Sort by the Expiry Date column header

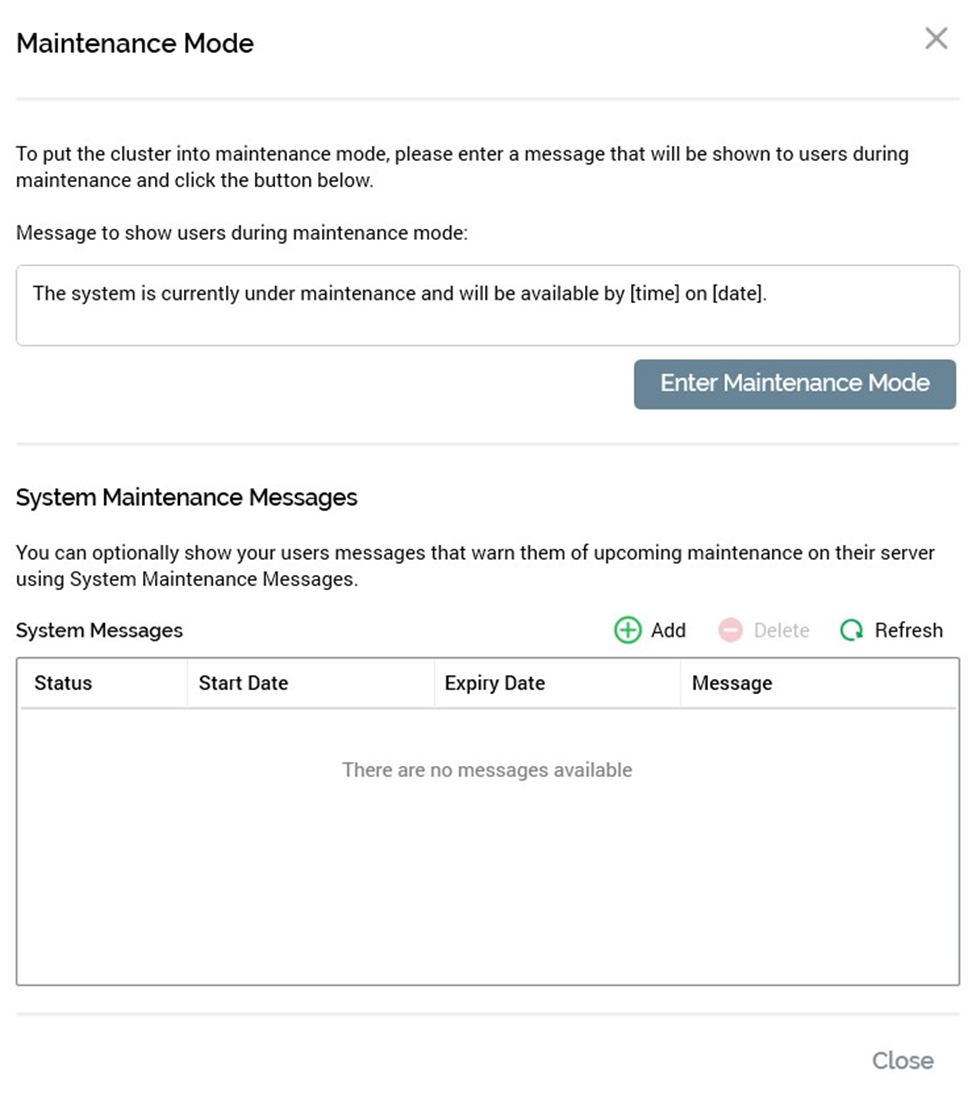(495, 683)
